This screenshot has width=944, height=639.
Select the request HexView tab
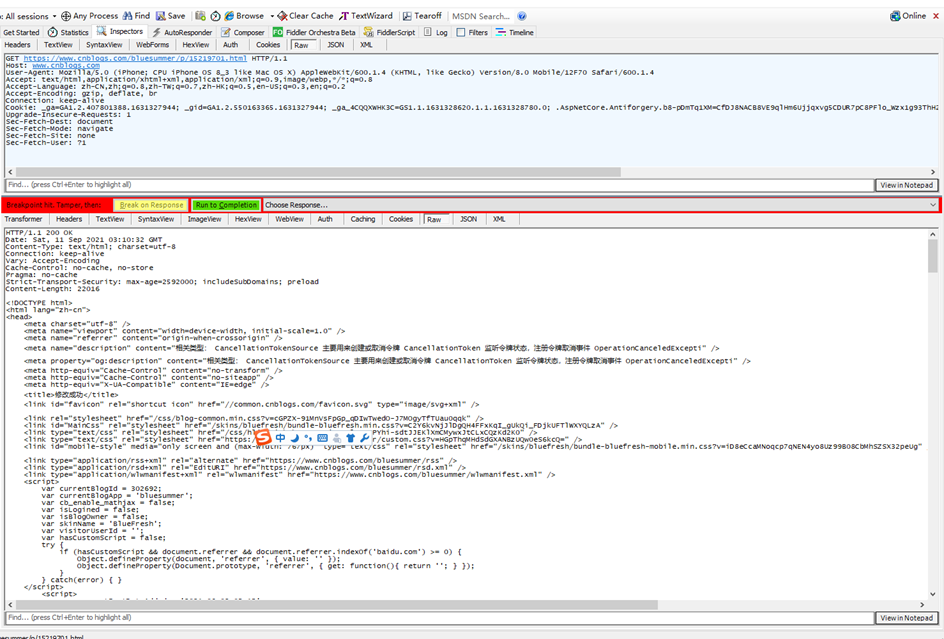pyautogui.click(x=196, y=45)
